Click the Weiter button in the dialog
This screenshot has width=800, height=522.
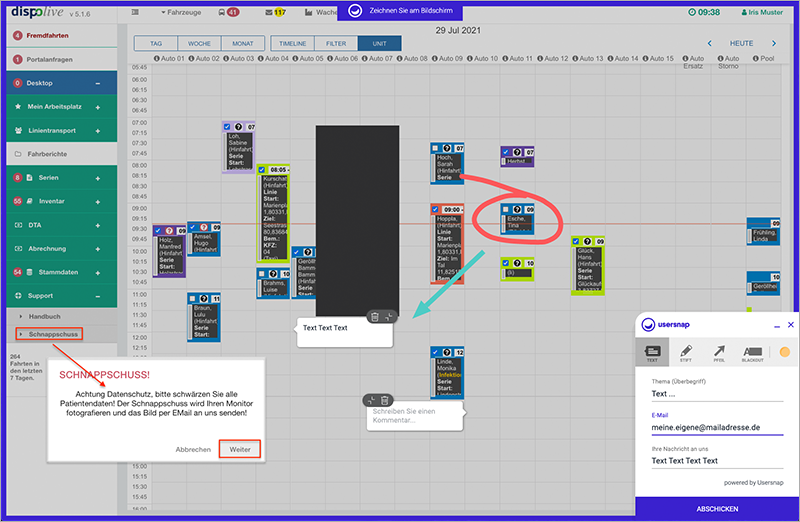[240, 449]
